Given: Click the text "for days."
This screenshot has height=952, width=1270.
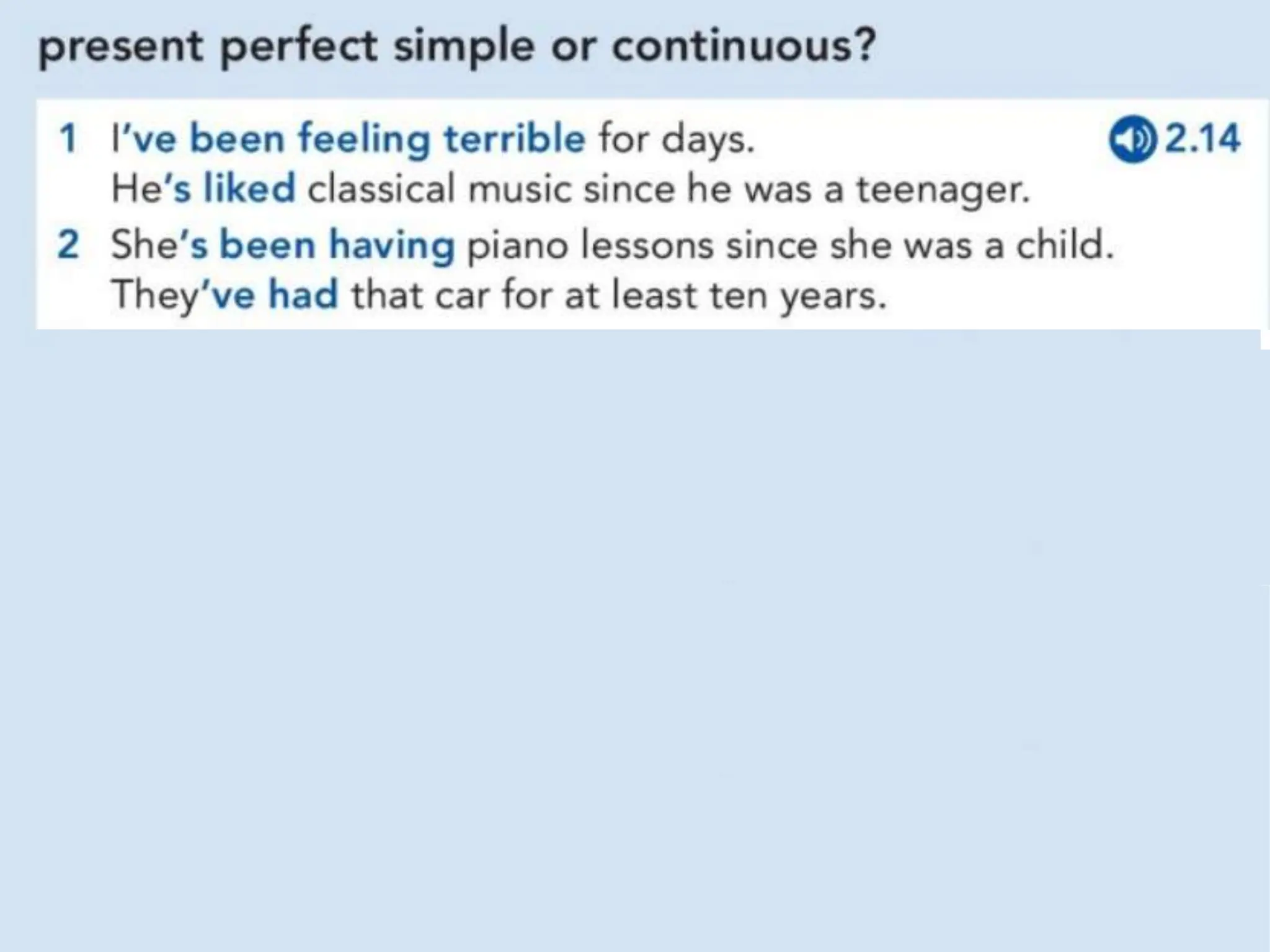Looking at the screenshot, I should (x=677, y=140).
